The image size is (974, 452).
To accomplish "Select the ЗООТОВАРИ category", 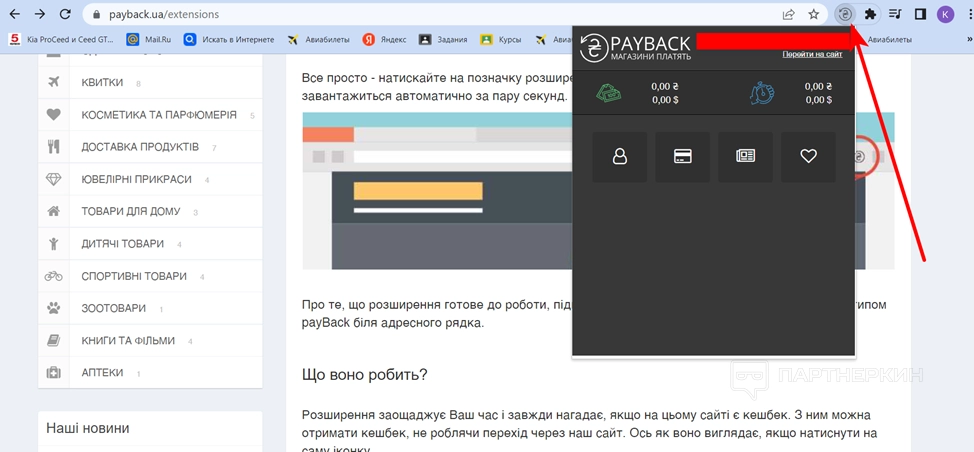I will tap(150, 309).
